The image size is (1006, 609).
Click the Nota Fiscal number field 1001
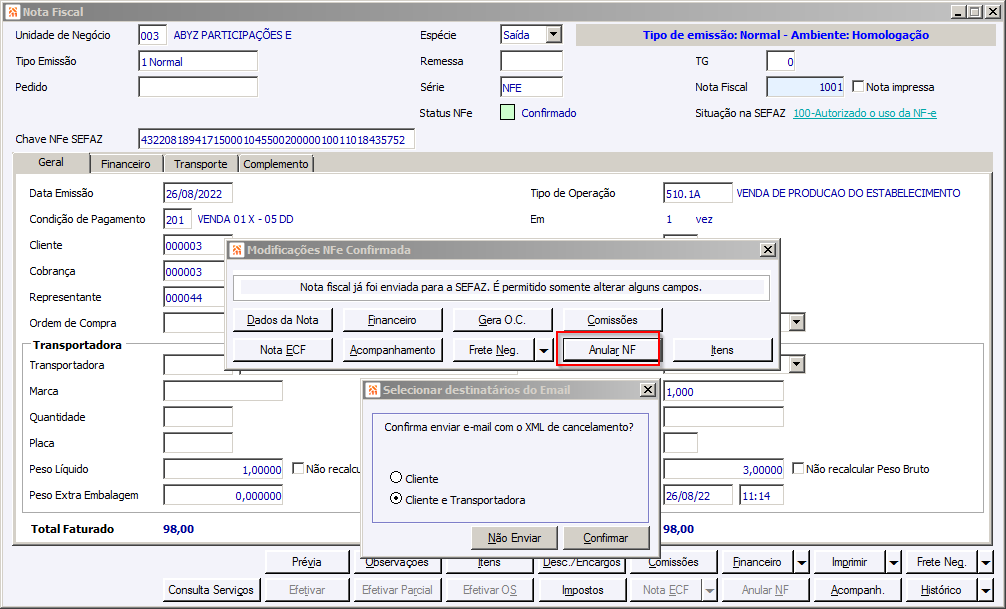[805, 87]
